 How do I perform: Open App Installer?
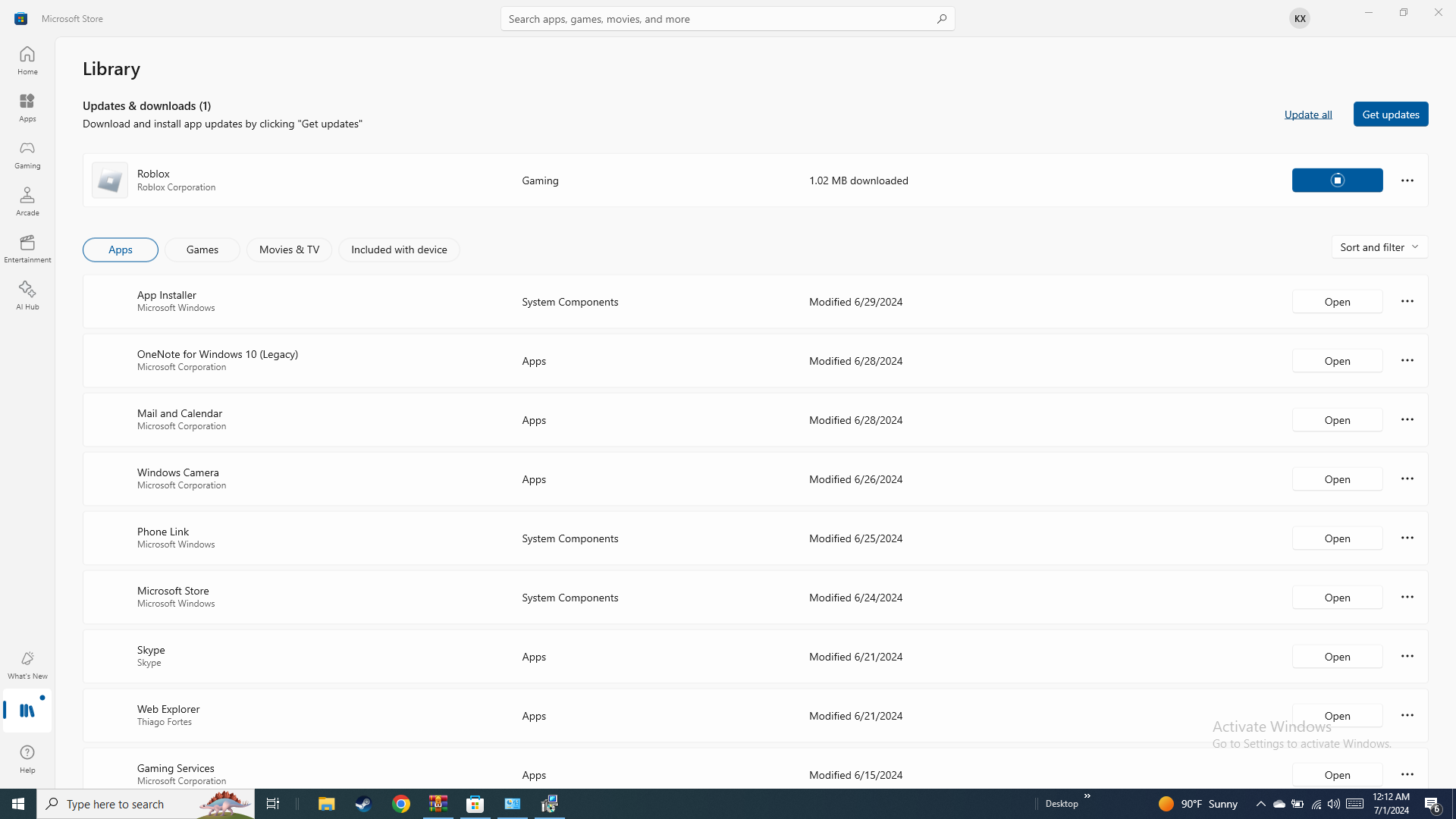click(1337, 301)
